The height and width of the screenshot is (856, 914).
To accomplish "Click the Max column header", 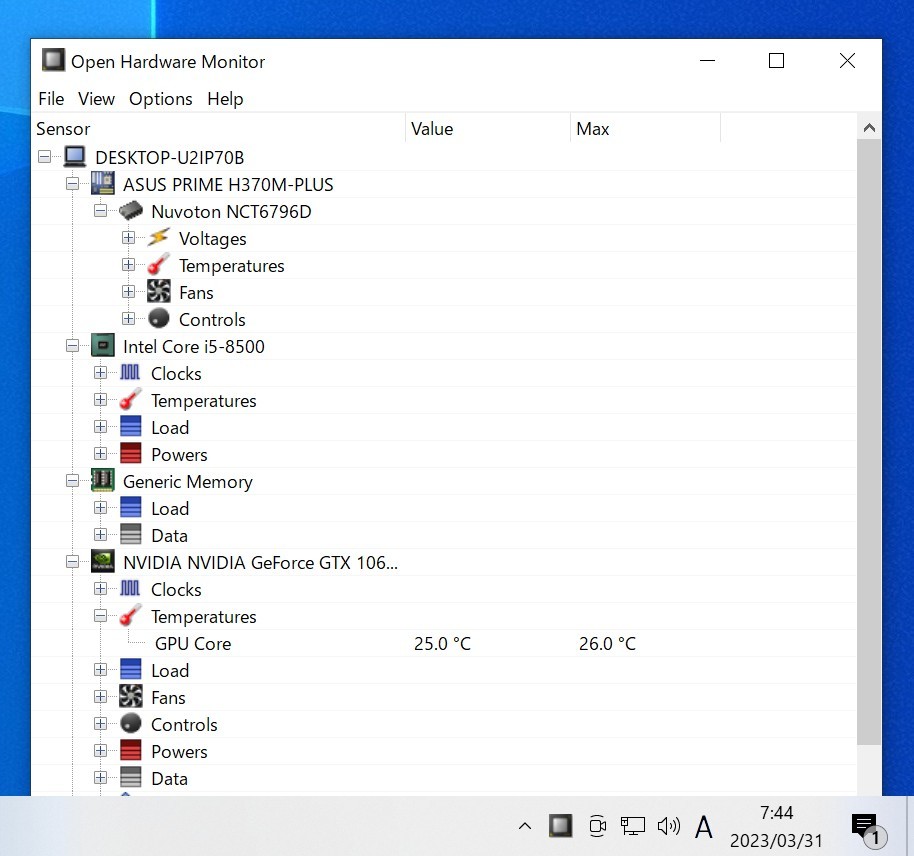I will (645, 128).
